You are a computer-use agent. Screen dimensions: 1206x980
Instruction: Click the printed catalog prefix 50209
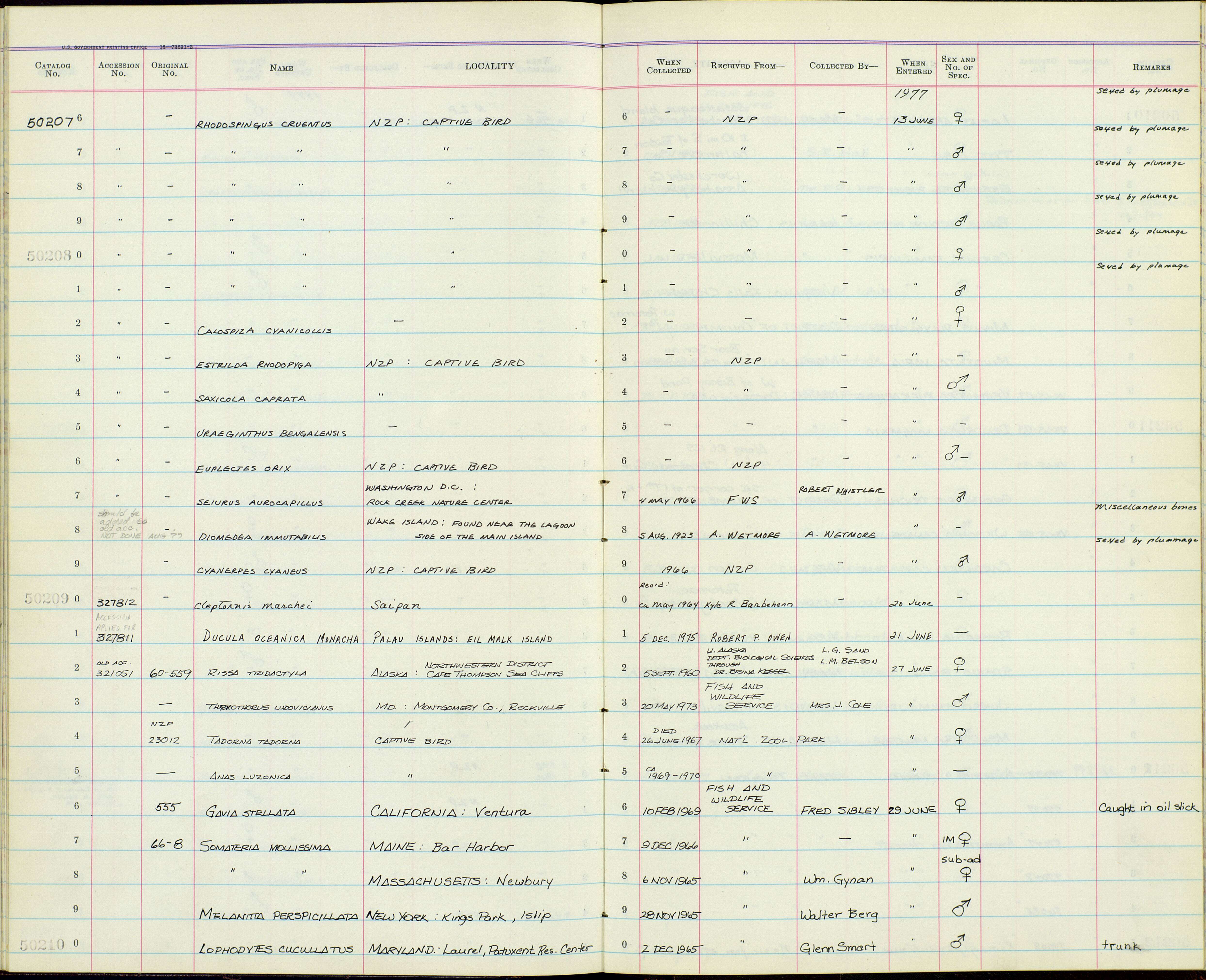click(46, 598)
